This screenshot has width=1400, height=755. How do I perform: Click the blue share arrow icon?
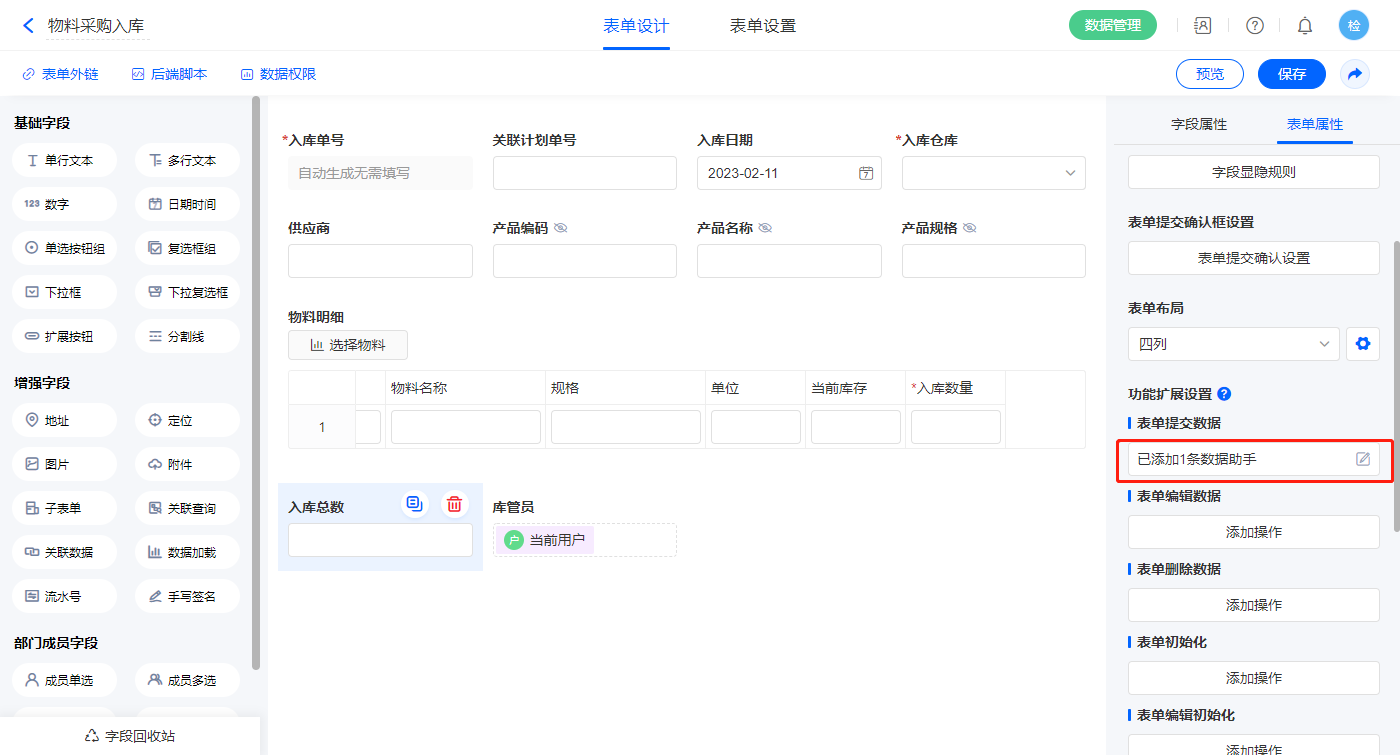[x=1355, y=74]
